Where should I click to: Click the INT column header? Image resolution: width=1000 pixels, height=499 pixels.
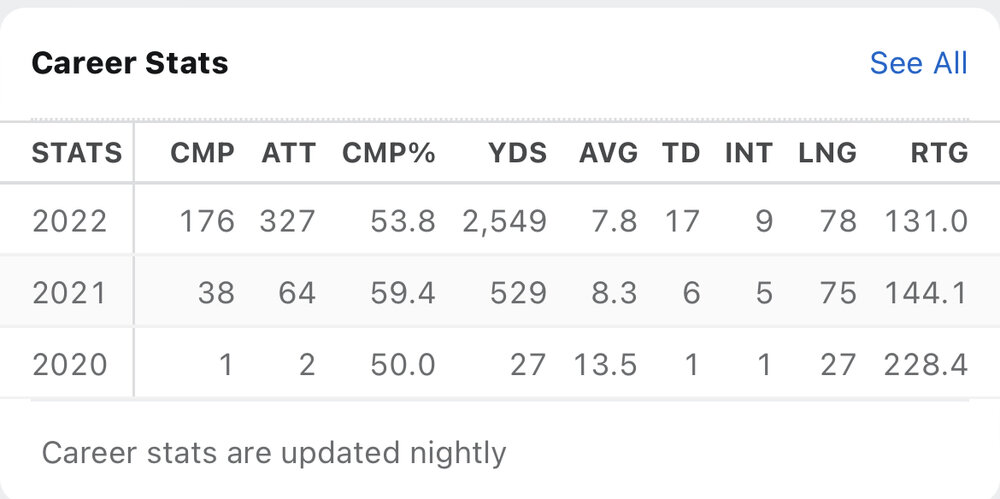(x=748, y=153)
